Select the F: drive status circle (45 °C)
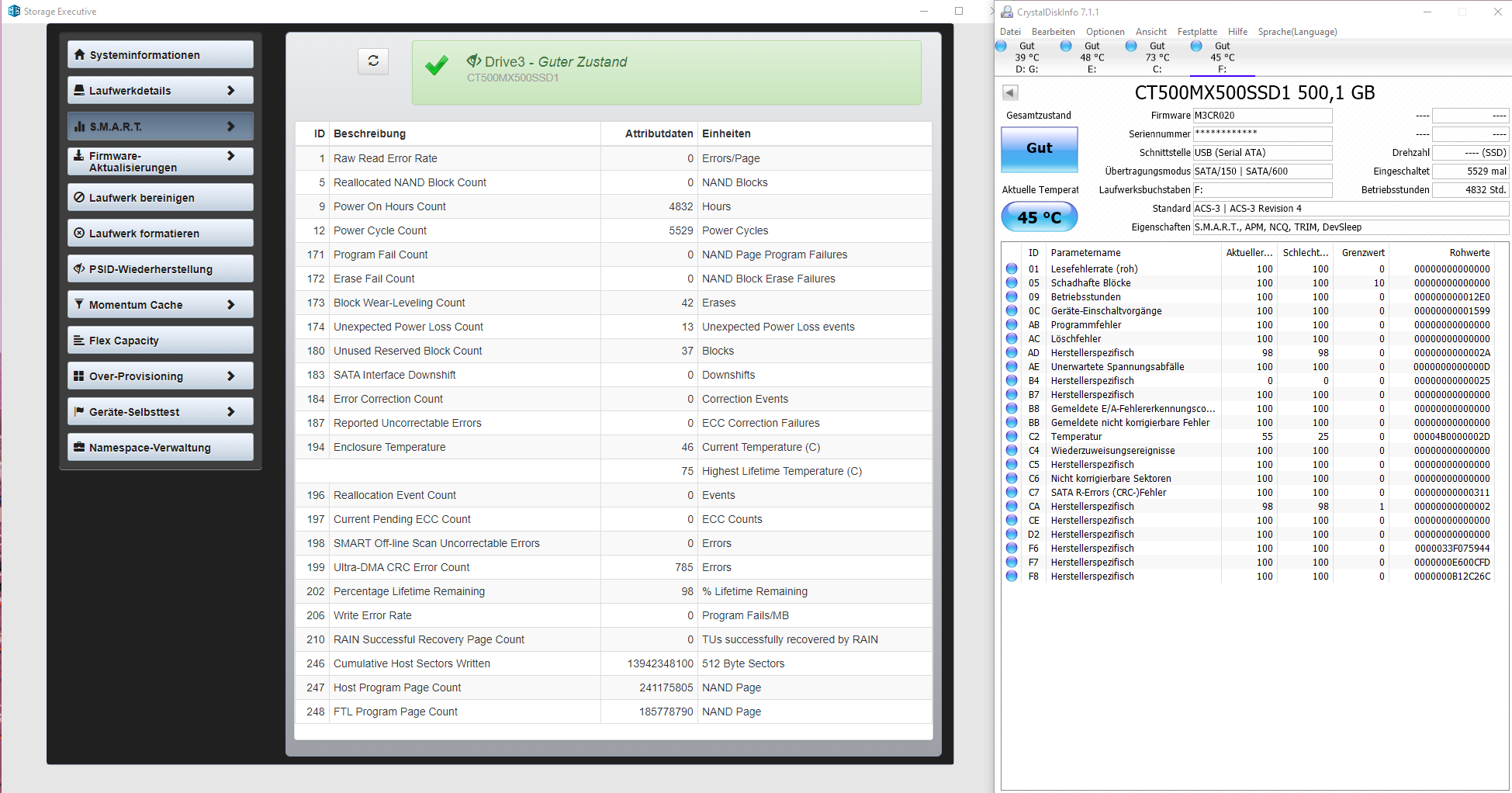The image size is (1512, 793). coord(1196,46)
